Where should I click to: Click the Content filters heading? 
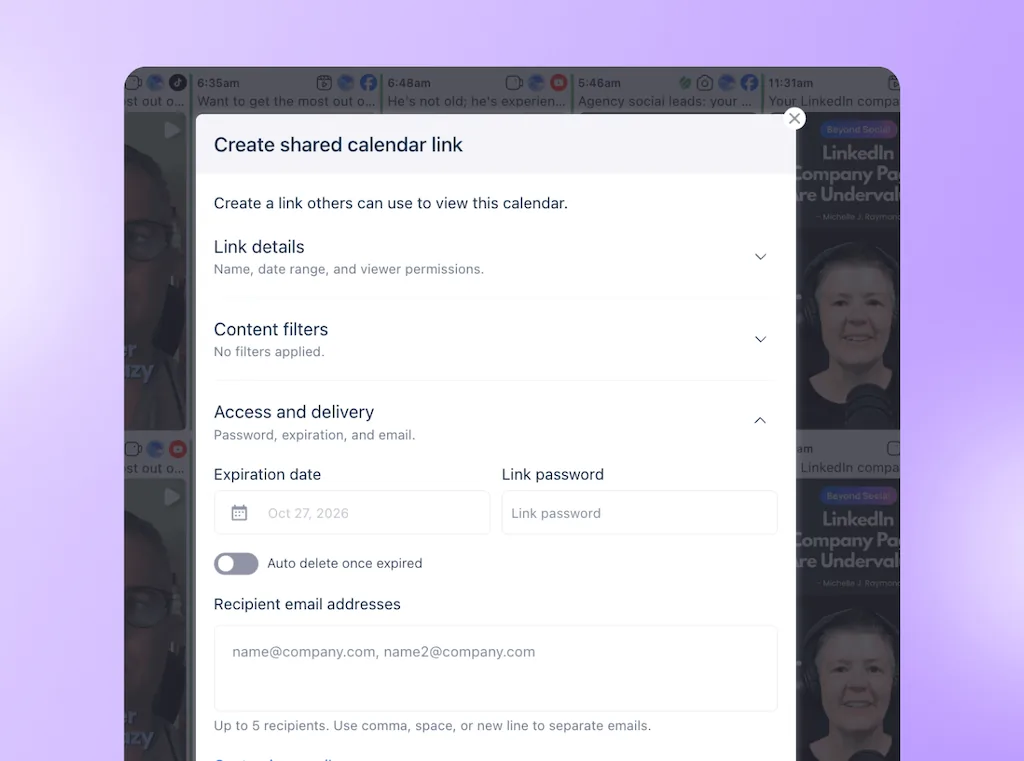pyautogui.click(x=270, y=329)
